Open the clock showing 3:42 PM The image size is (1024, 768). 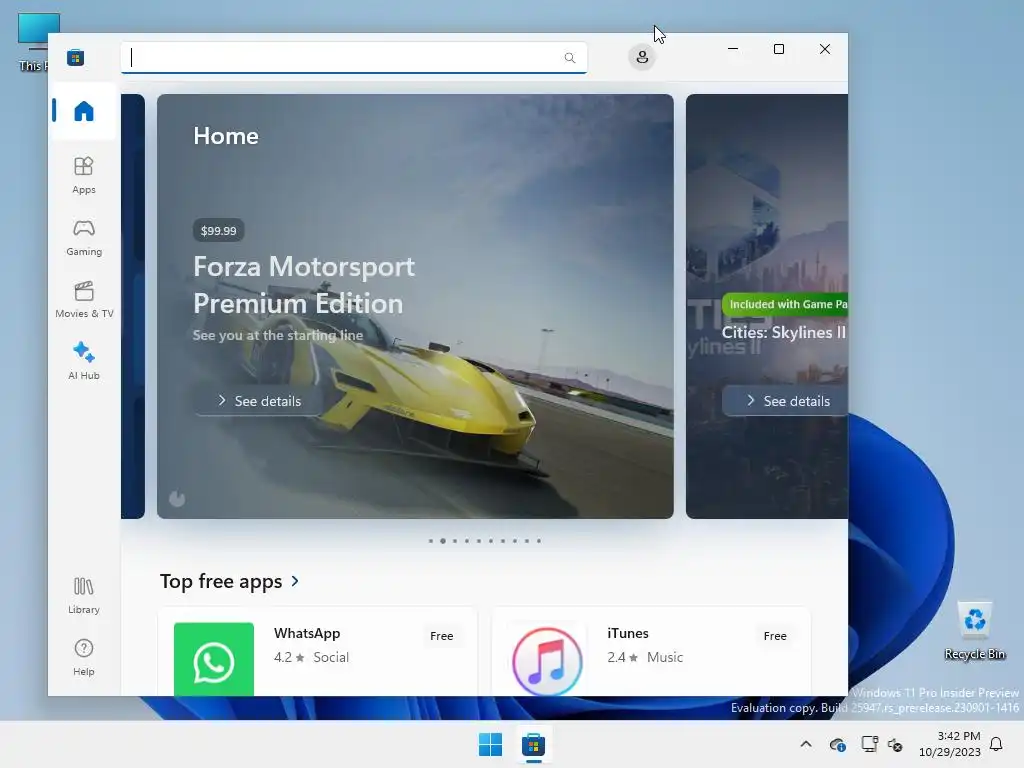click(x=950, y=744)
